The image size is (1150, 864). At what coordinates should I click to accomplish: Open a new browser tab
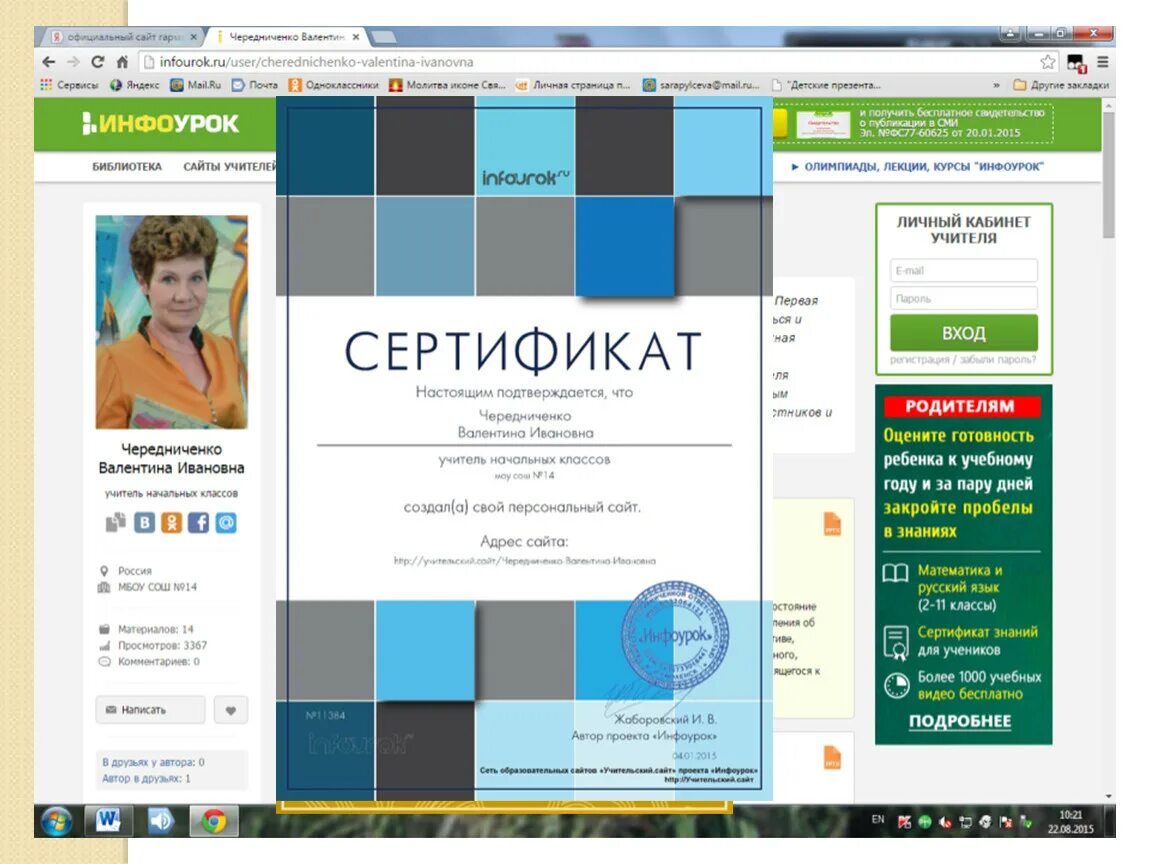click(384, 37)
